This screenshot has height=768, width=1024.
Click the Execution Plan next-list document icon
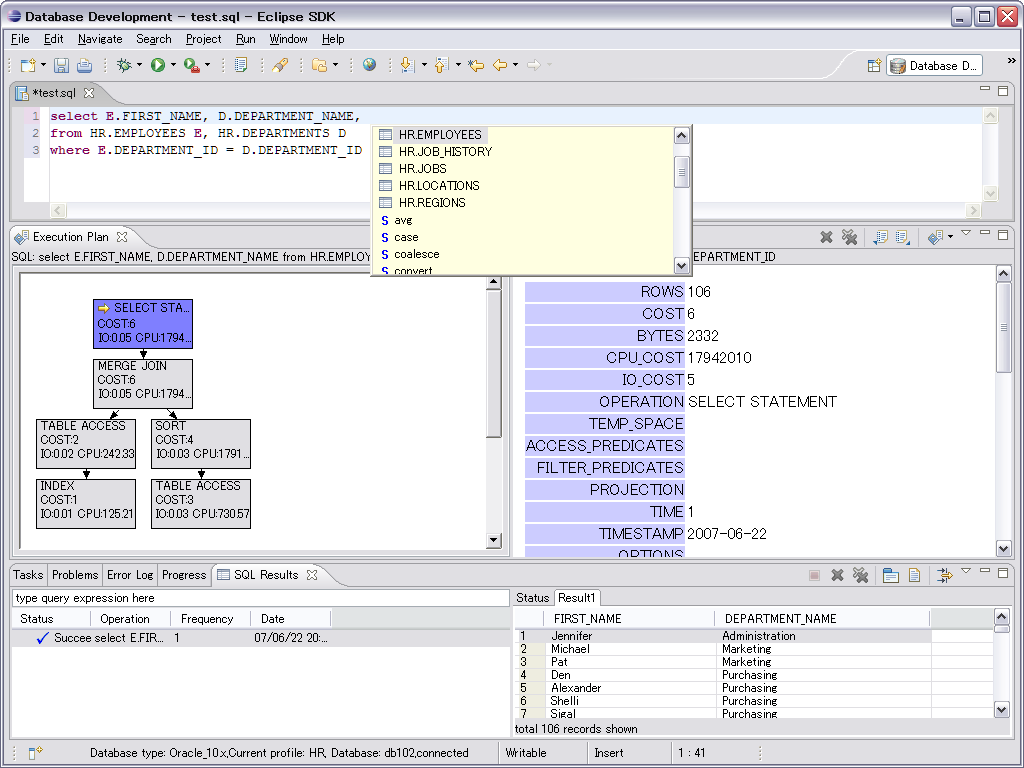point(903,237)
